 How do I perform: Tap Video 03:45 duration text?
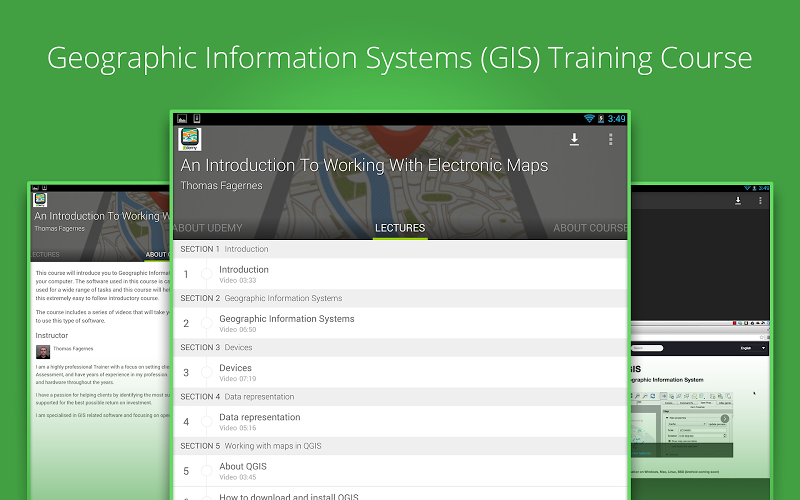(x=238, y=478)
